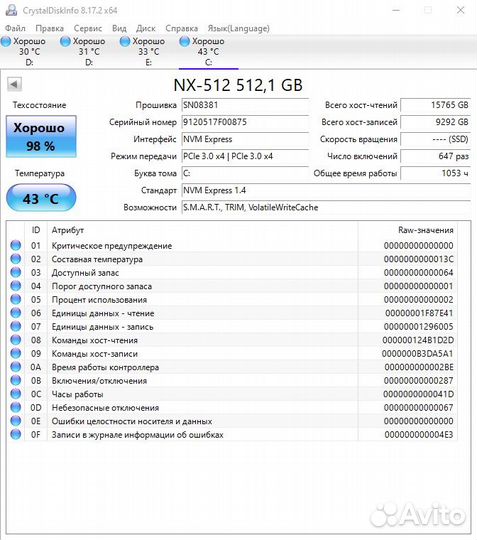Click the NX-512 512,1 GB disk title
Screen dimensions: 477x540
click(238, 85)
